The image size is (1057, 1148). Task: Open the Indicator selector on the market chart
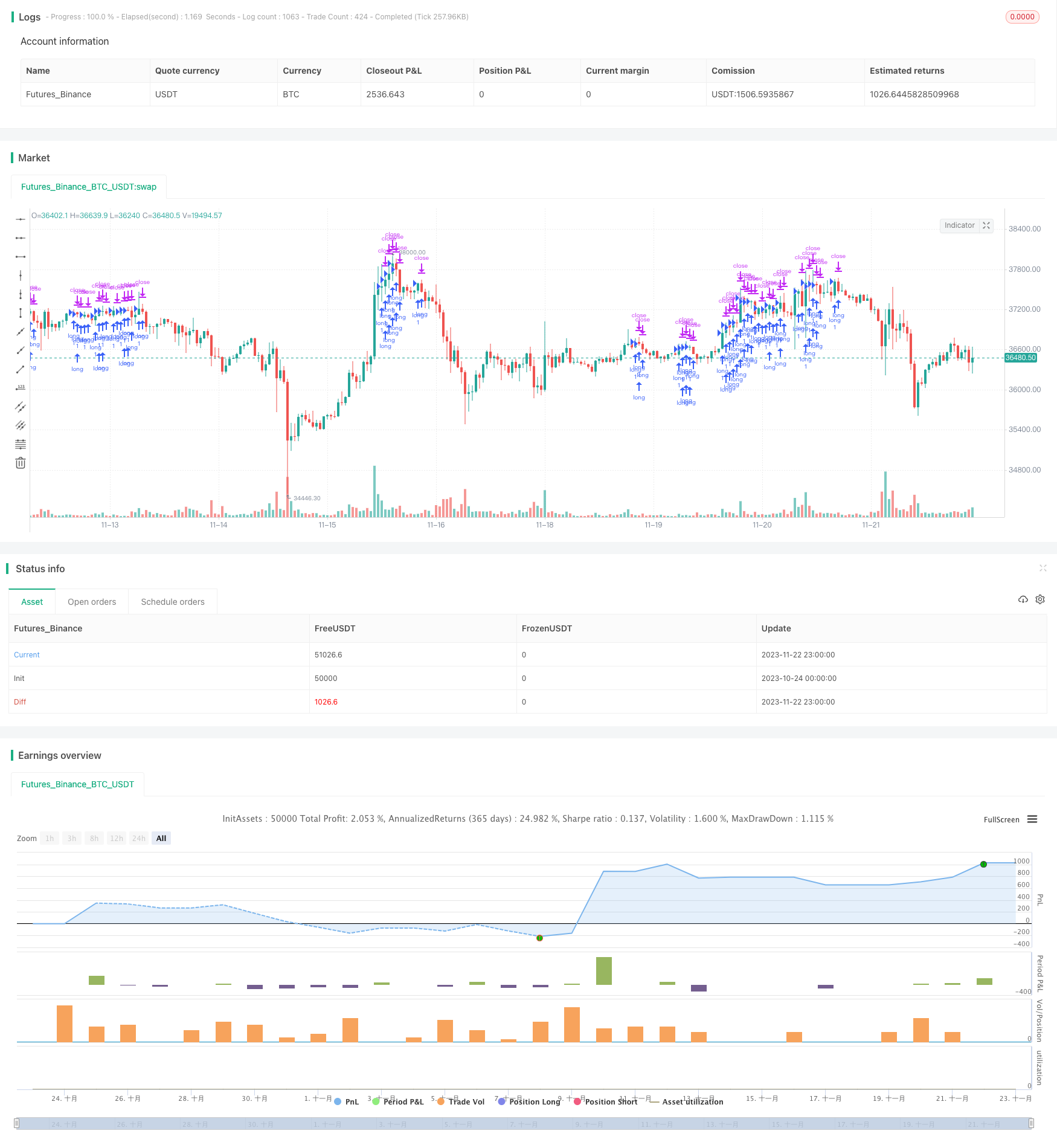tap(960, 225)
